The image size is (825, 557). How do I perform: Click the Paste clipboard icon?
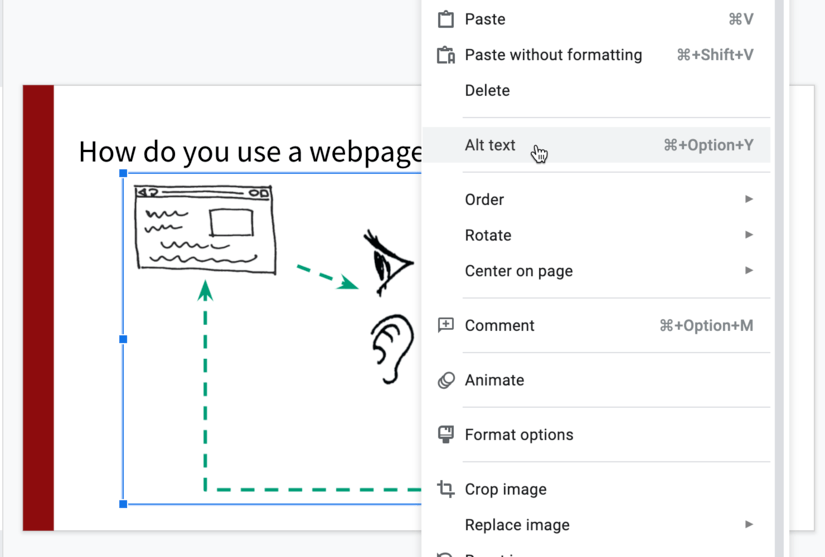point(446,19)
